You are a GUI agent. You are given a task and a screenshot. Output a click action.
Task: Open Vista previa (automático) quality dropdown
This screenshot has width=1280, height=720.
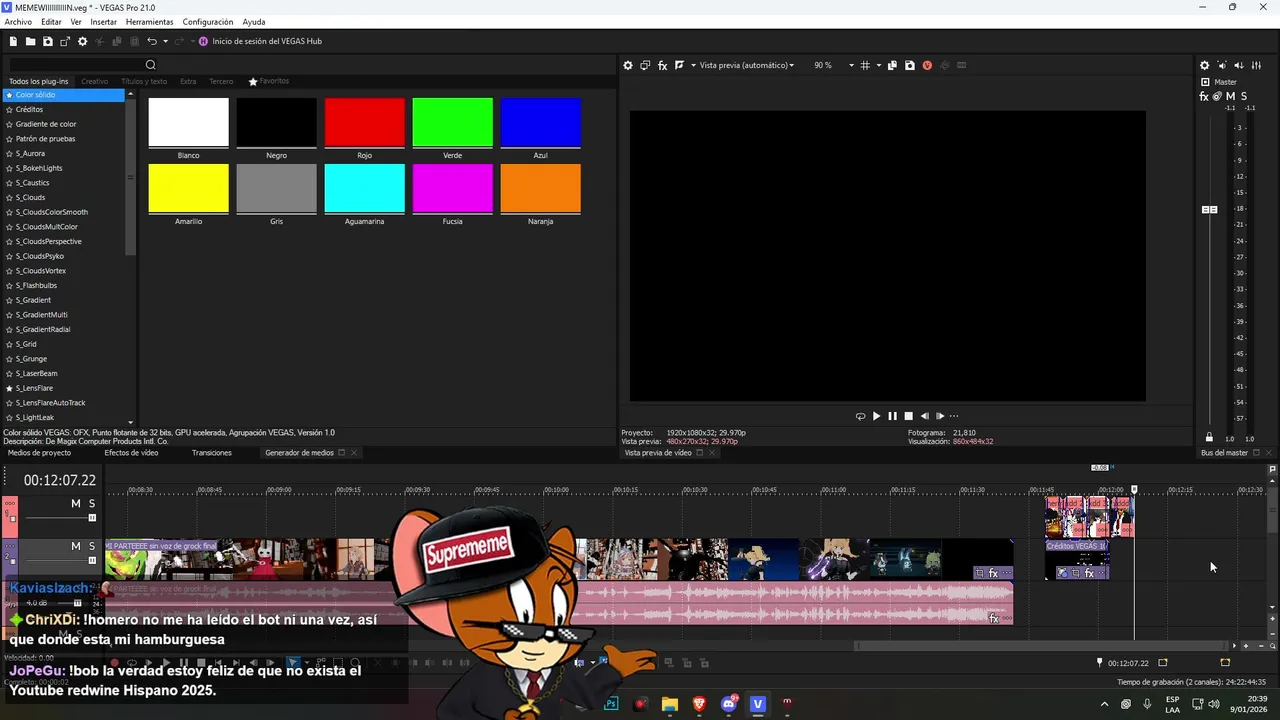745,65
